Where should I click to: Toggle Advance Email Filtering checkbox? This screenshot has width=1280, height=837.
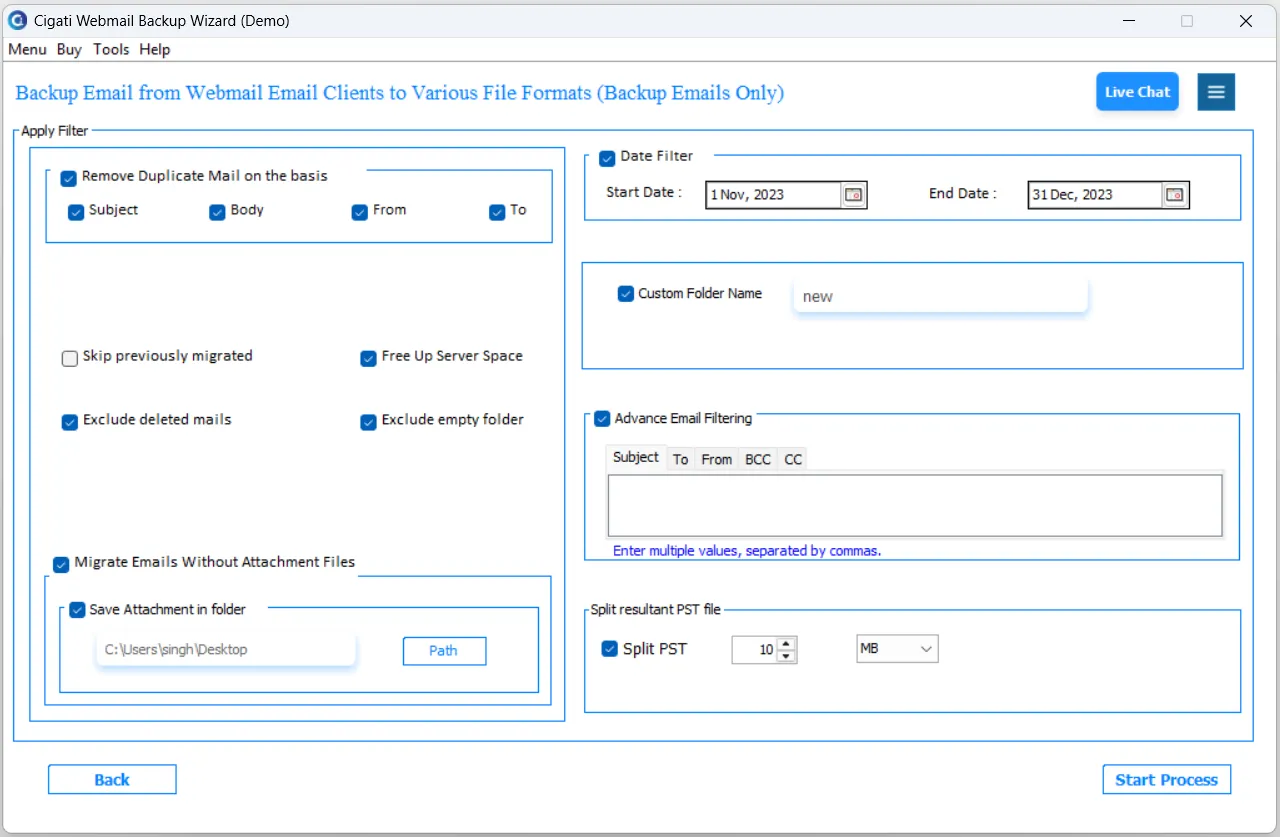[602, 419]
